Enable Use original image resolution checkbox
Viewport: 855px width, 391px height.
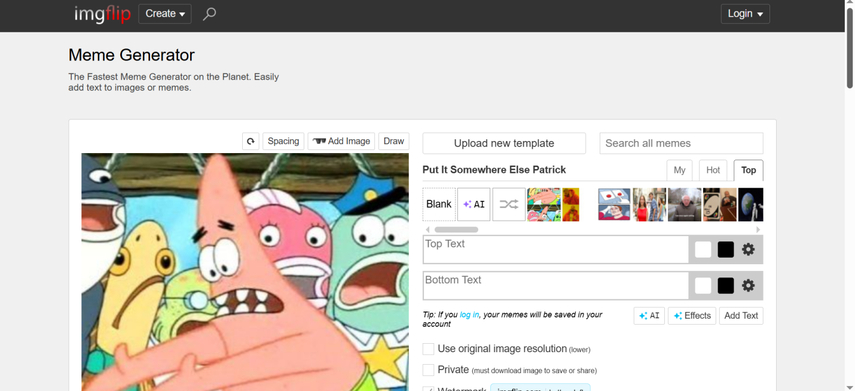coord(429,349)
